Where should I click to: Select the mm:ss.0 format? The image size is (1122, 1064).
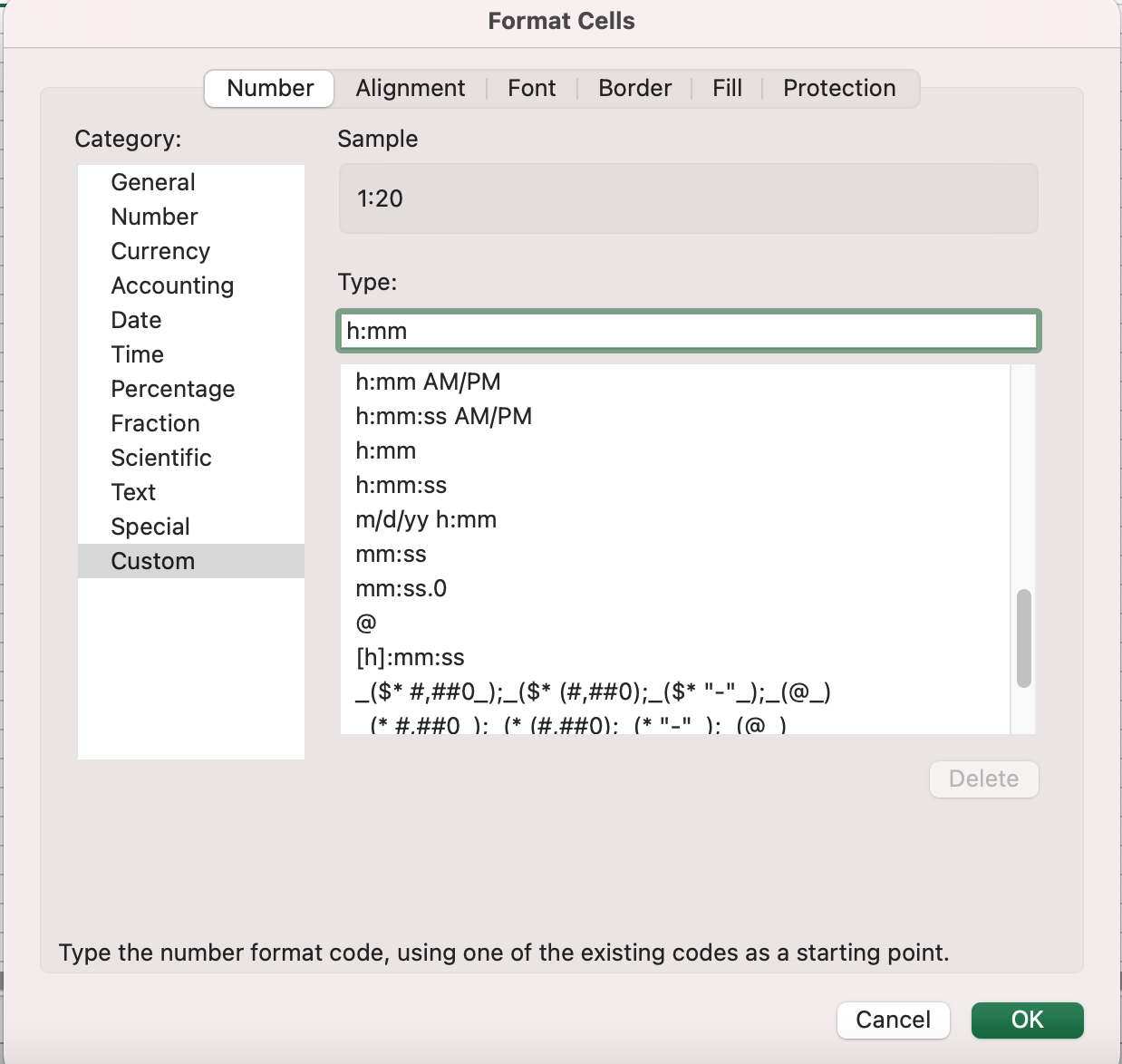coord(675,588)
